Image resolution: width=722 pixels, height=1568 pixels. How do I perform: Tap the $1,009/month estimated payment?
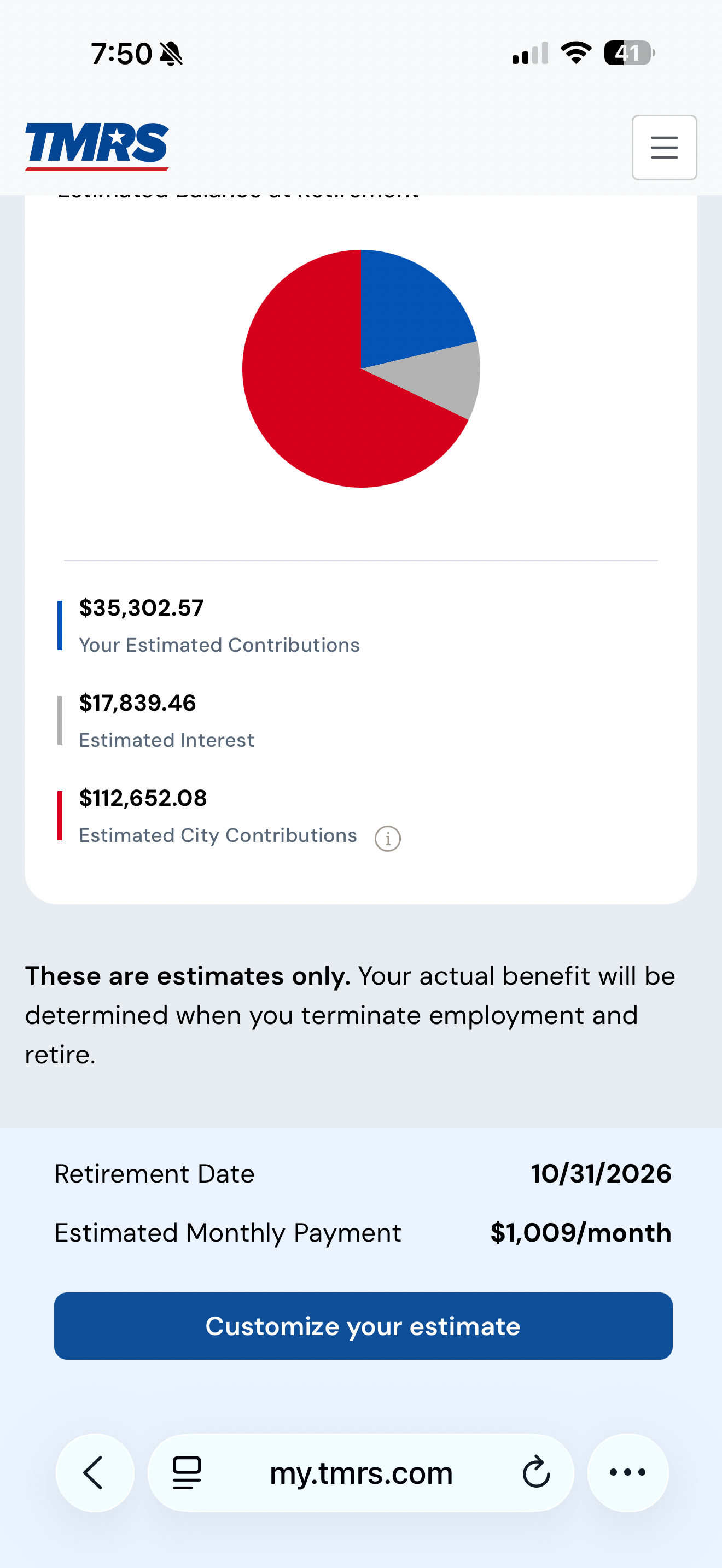[x=581, y=1233]
